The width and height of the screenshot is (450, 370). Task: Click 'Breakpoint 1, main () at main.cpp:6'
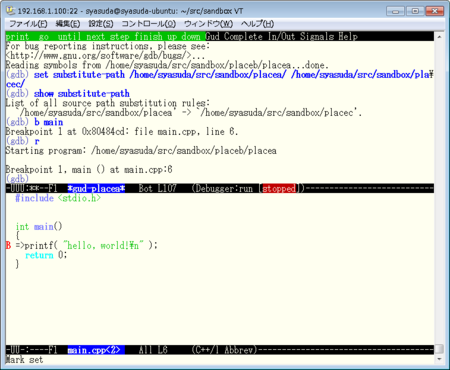tap(89, 170)
